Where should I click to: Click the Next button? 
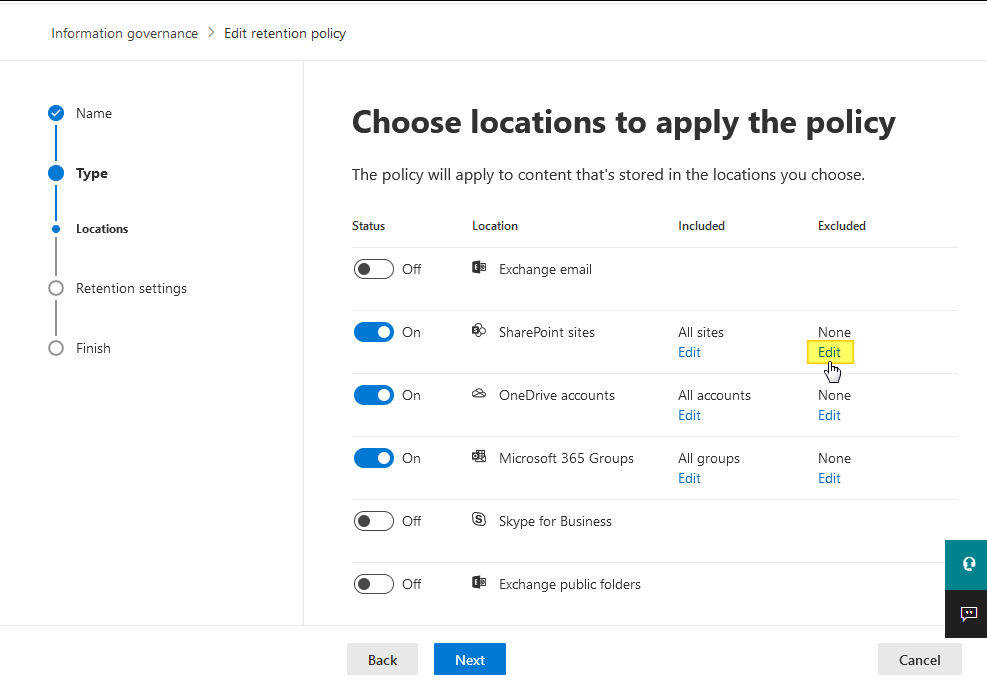click(x=470, y=659)
